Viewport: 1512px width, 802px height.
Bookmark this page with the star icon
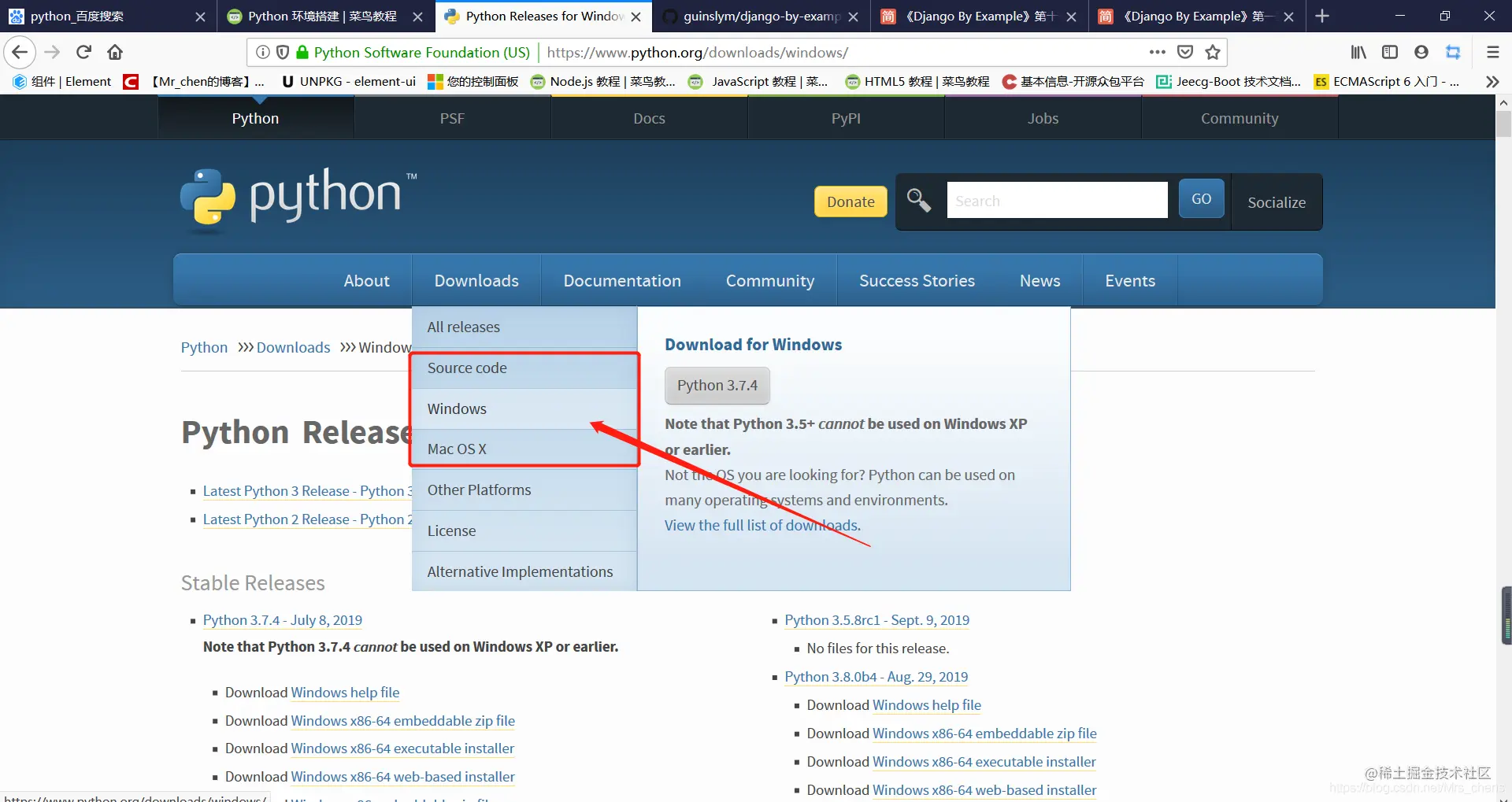(1213, 53)
